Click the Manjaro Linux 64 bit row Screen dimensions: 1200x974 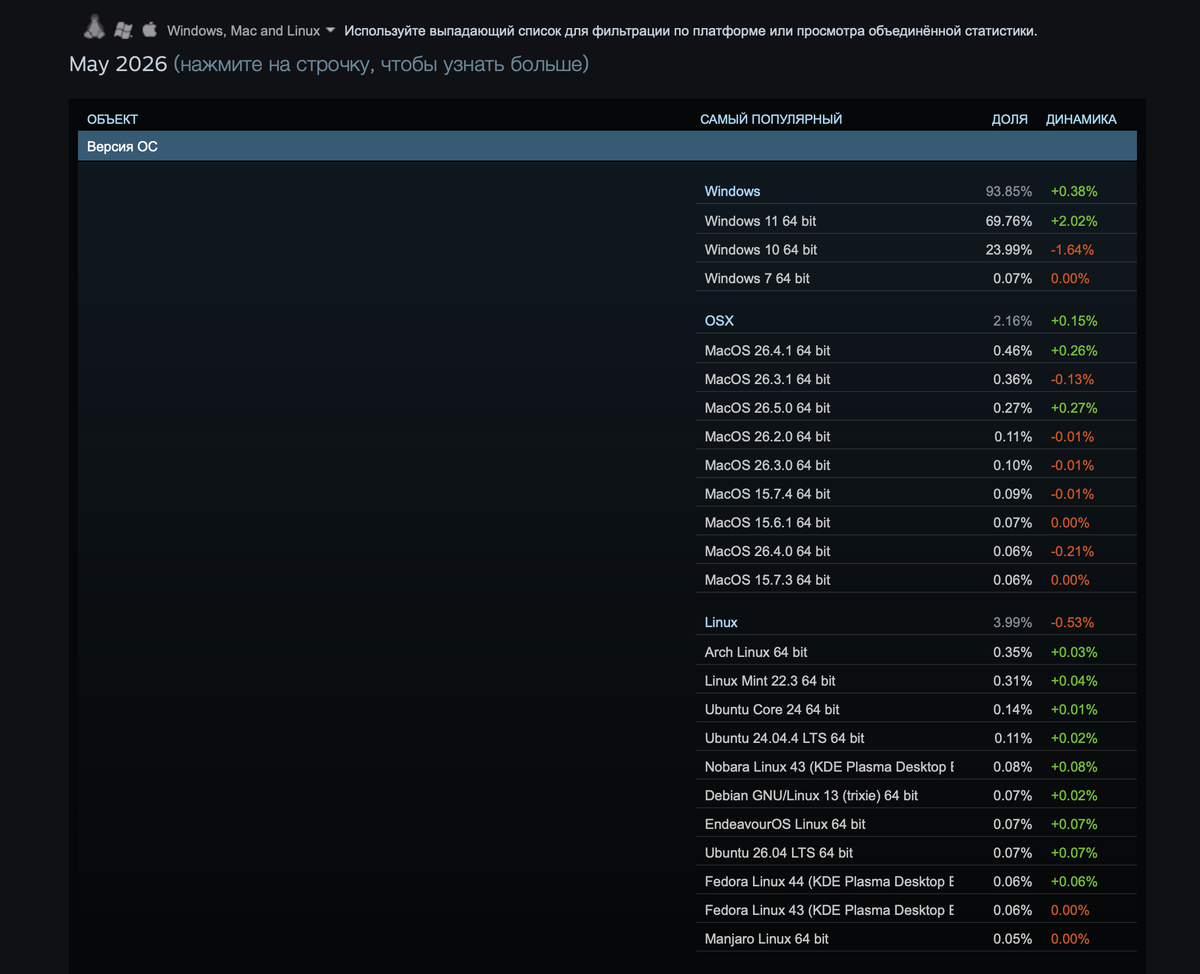coord(916,939)
